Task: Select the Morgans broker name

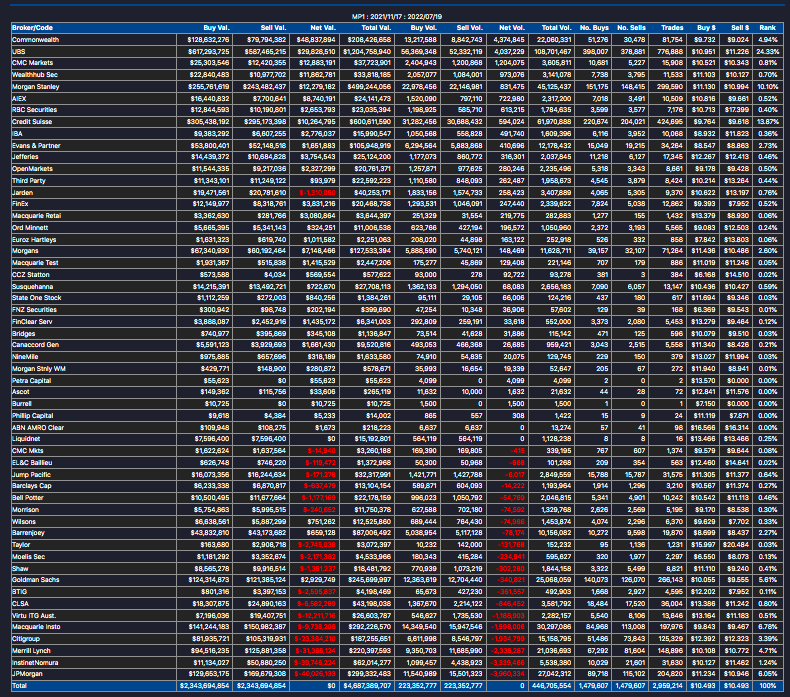Action: point(25,251)
